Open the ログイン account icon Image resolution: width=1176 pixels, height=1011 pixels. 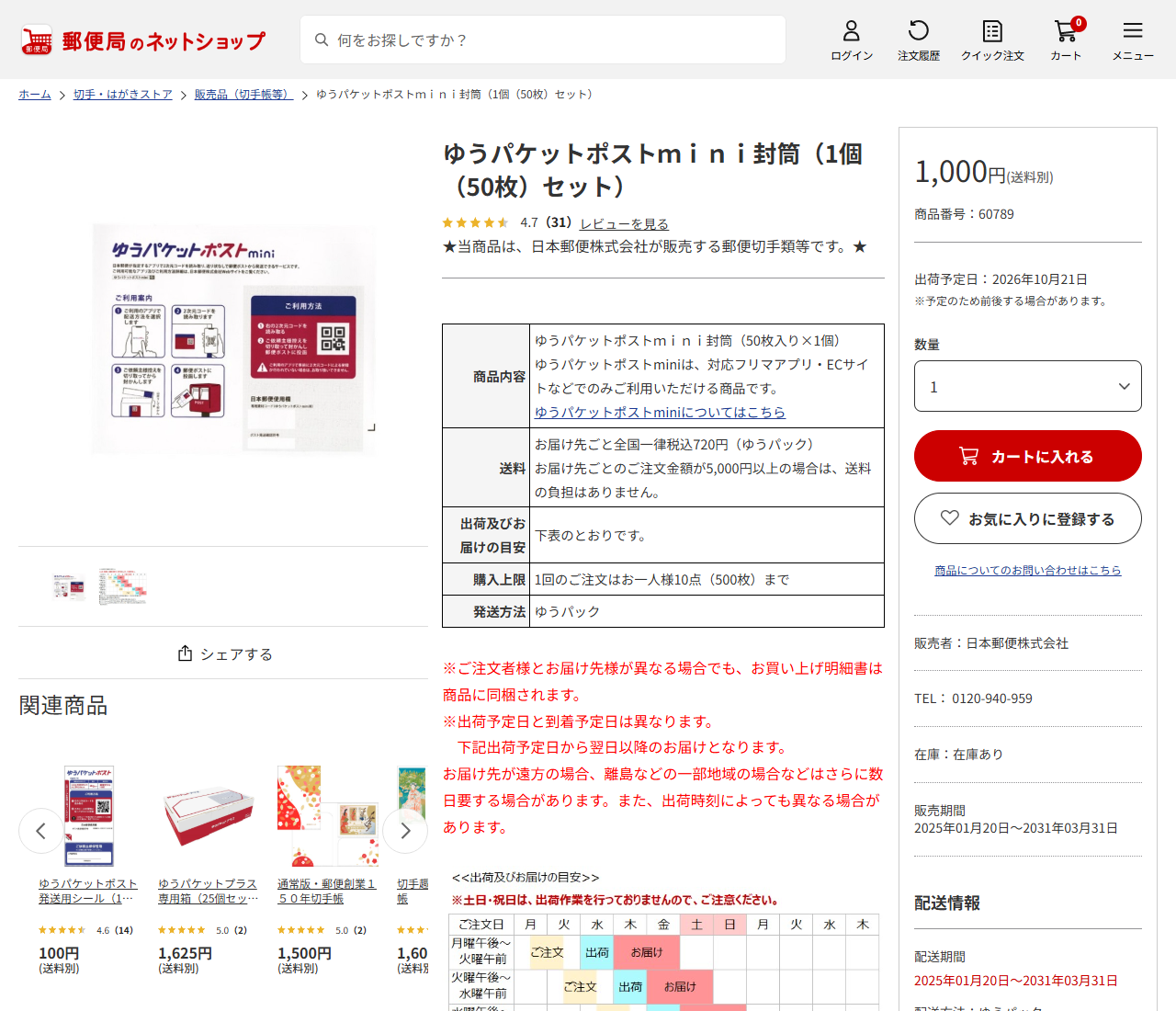point(852,40)
